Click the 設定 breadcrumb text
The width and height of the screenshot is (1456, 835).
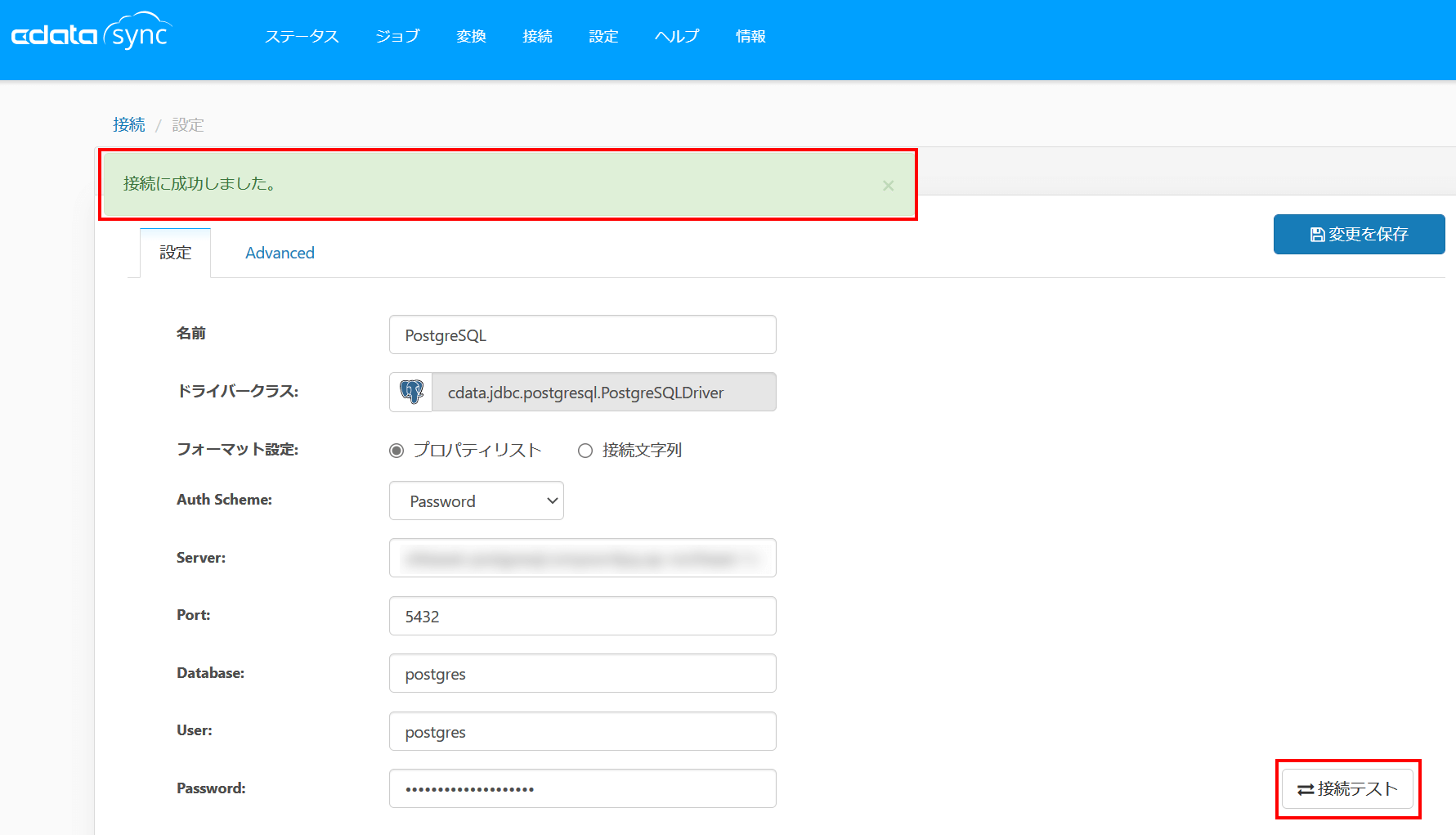(x=188, y=124)
